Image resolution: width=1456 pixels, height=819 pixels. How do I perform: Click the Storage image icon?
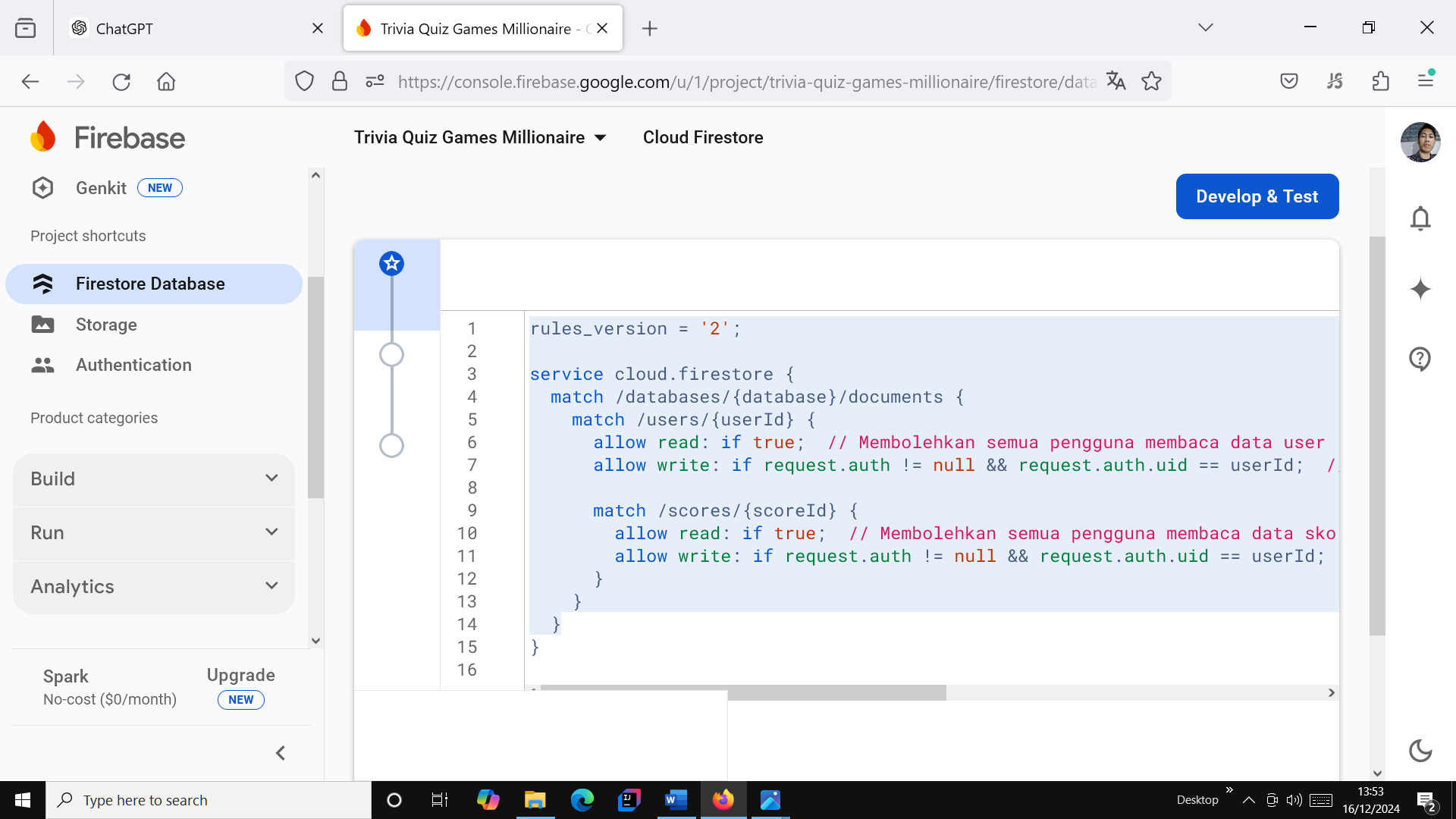[43, 325]
